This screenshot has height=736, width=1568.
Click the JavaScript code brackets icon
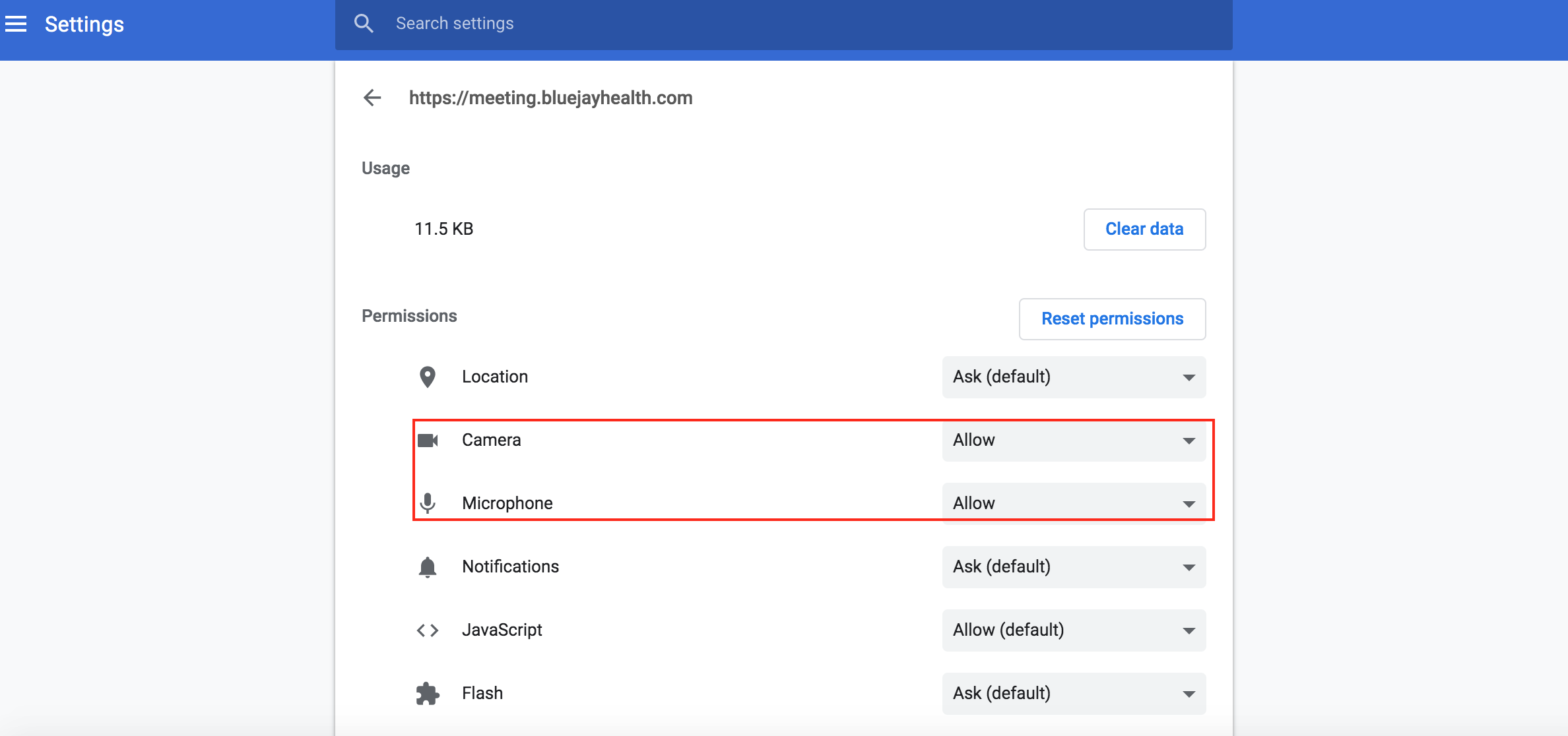point(428,630)
